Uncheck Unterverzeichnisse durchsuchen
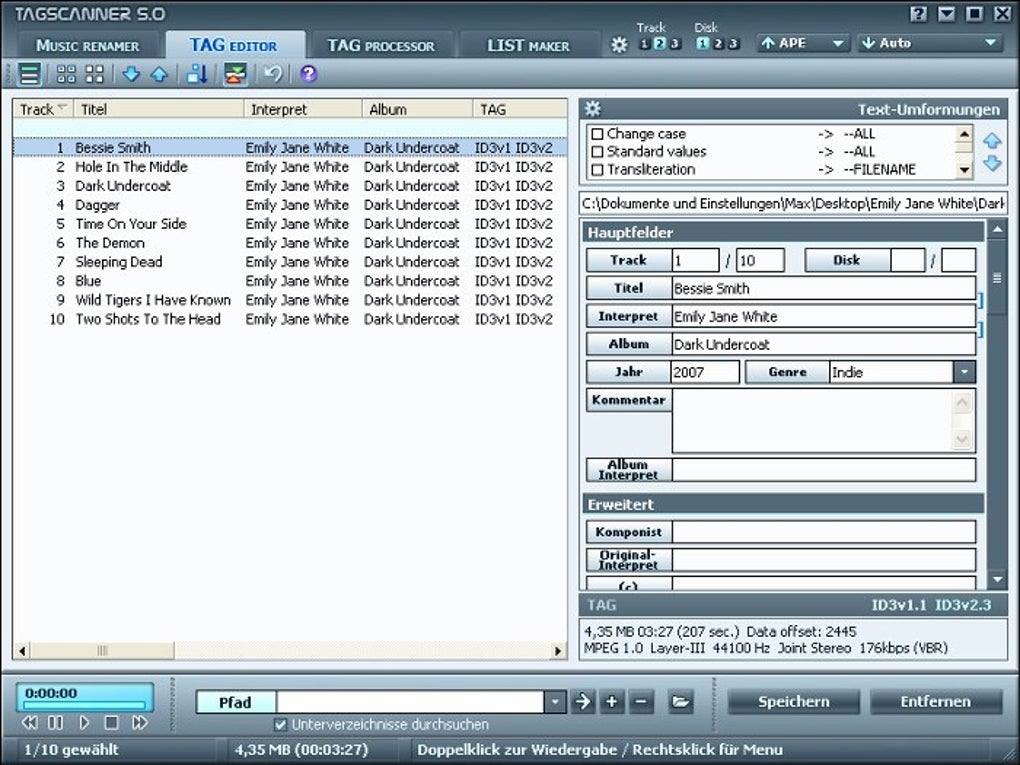 coord(281,724)
